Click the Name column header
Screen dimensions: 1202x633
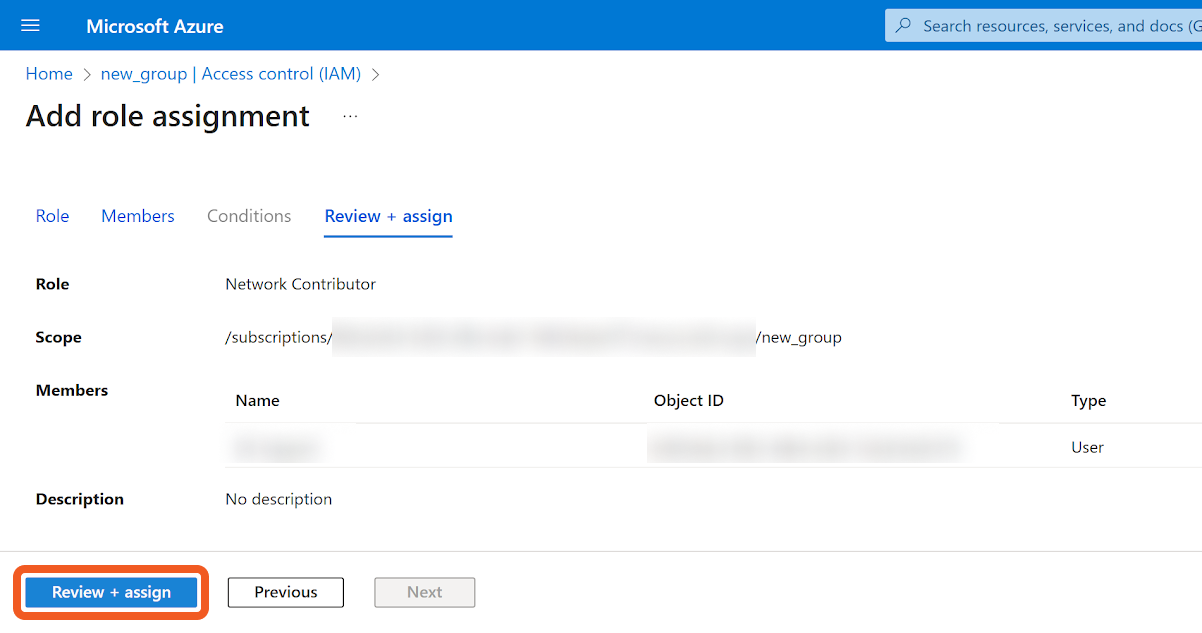[257, 401]
